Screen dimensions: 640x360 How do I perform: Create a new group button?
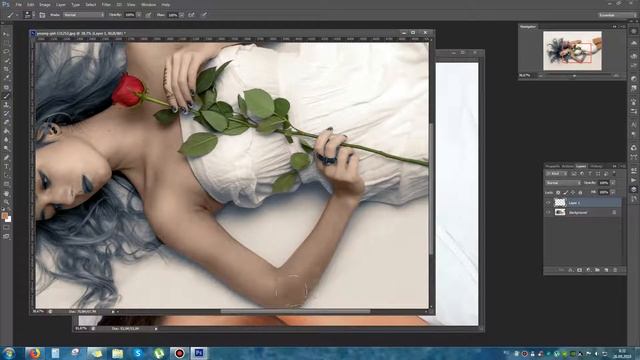pyautogui.click(x=598, y=270)
